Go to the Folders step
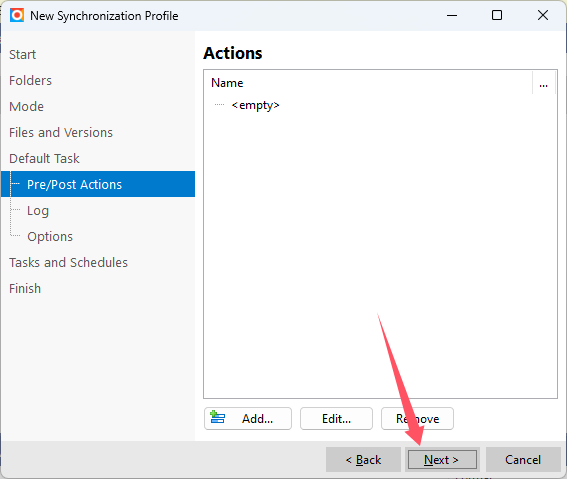The height and width of the screenshot is (479, 567). pos(30,81)
